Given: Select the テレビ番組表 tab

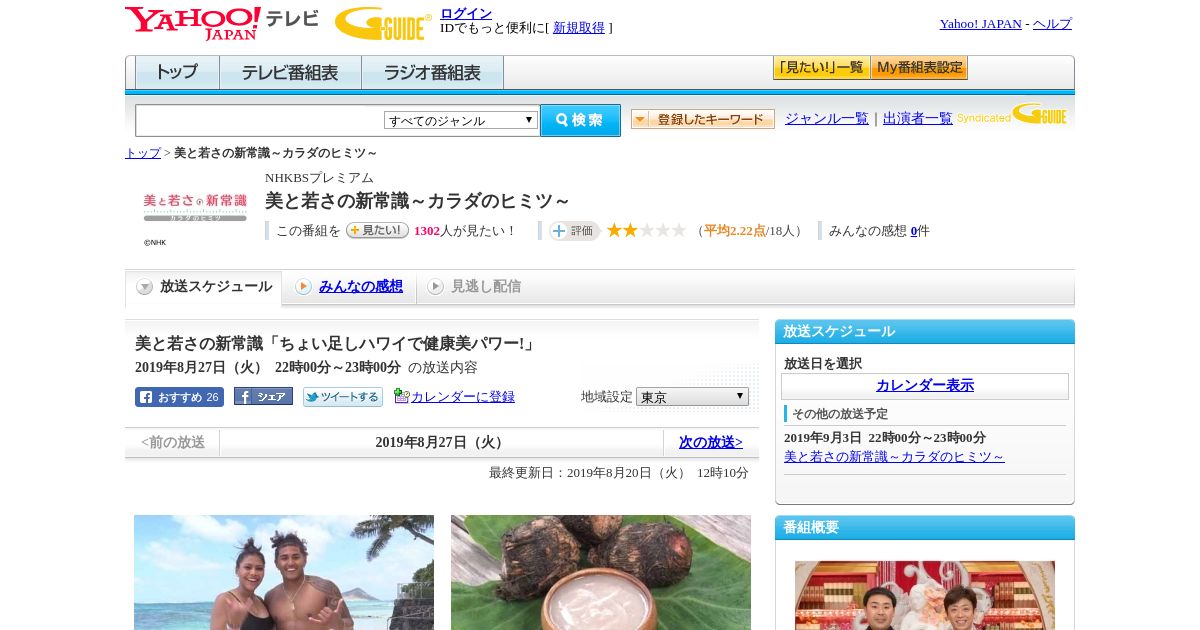Looking at the screenshot, I should click(290, 73).
